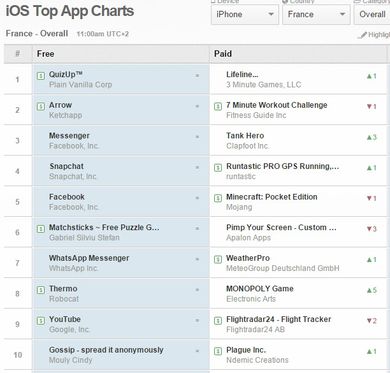The width and height of the screenshot is (390, 373).
Task: Open the Lifeline... paid app link
Action: 242,74
